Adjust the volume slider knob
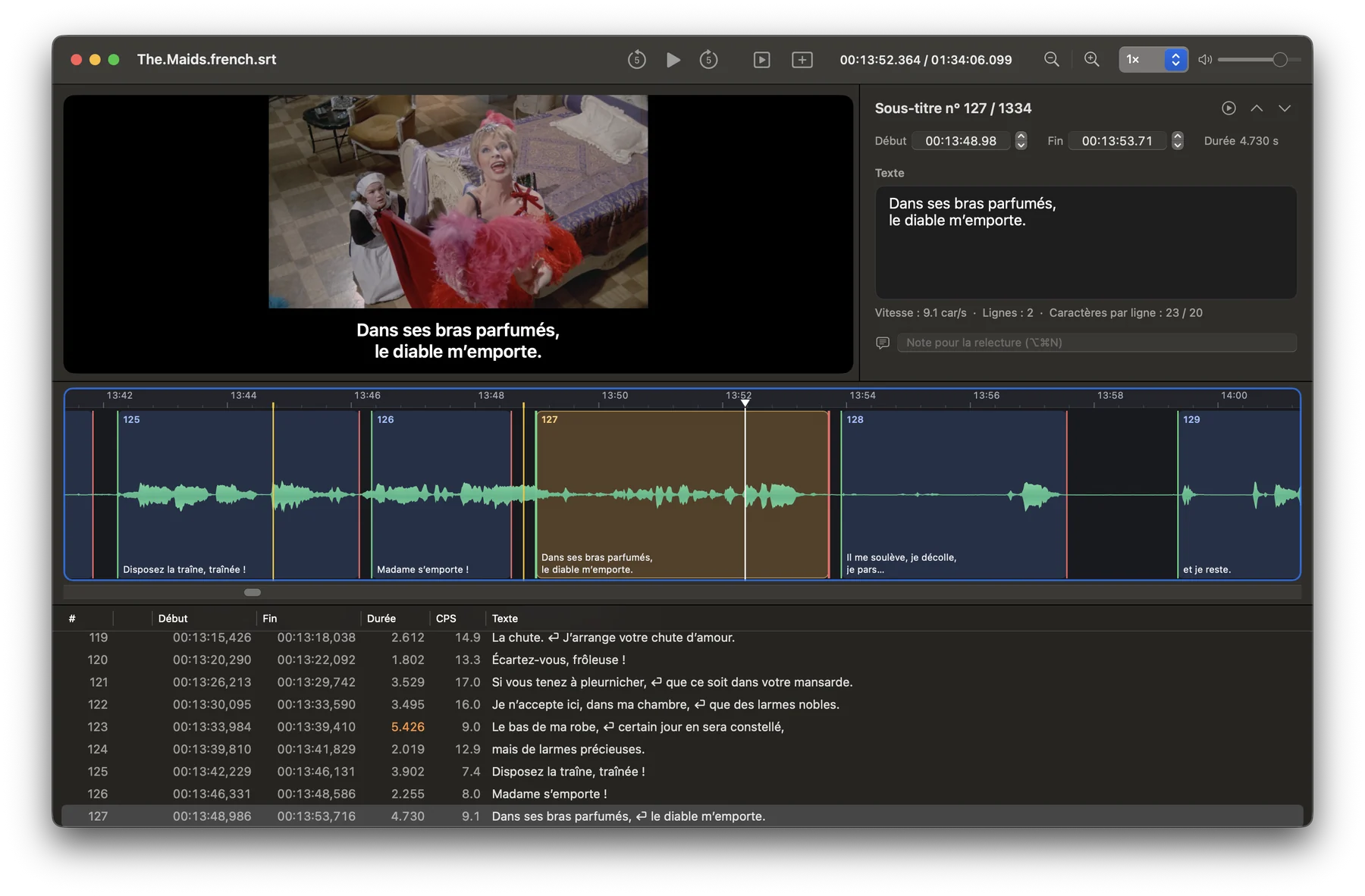The height and width of the screenshot is (896, 1365). click(x=1279, y=59)
